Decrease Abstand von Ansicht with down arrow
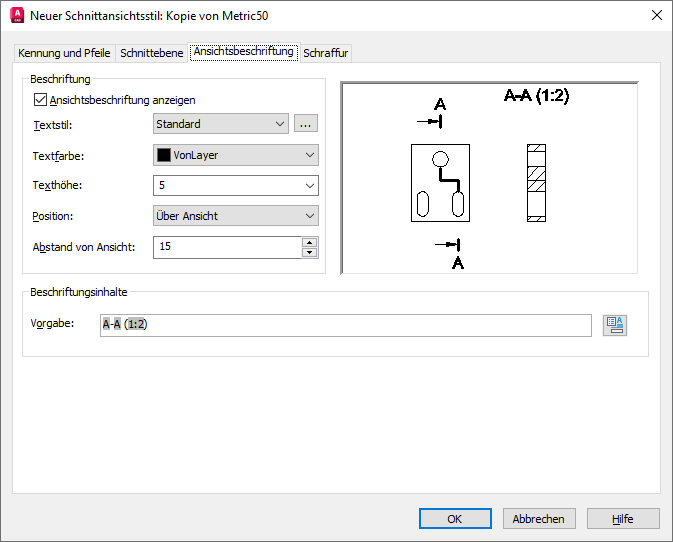The image size is (673, 542). click(x=309, y=252)
